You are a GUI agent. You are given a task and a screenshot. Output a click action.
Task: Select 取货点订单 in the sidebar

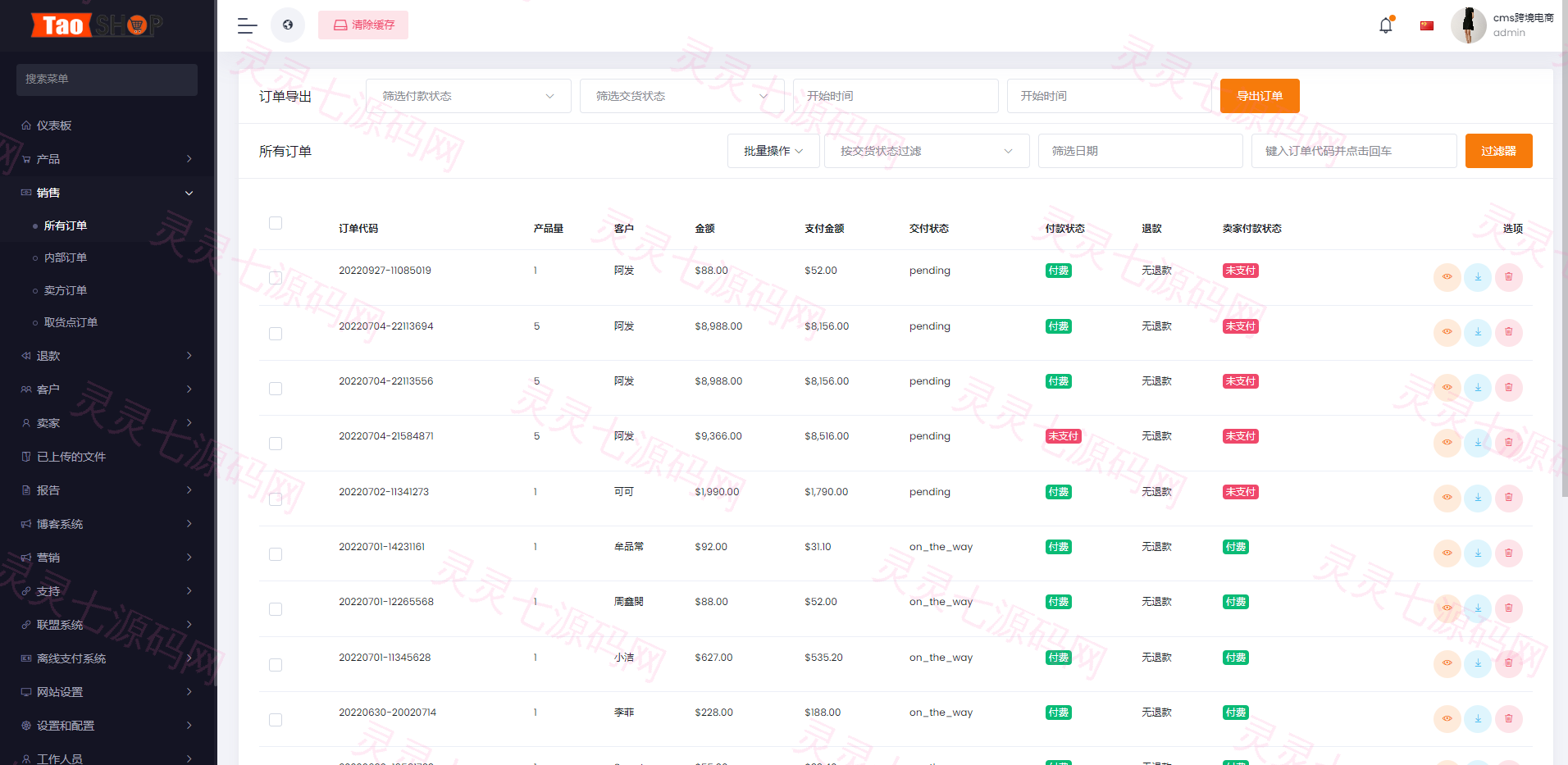[x=71, y=322]
